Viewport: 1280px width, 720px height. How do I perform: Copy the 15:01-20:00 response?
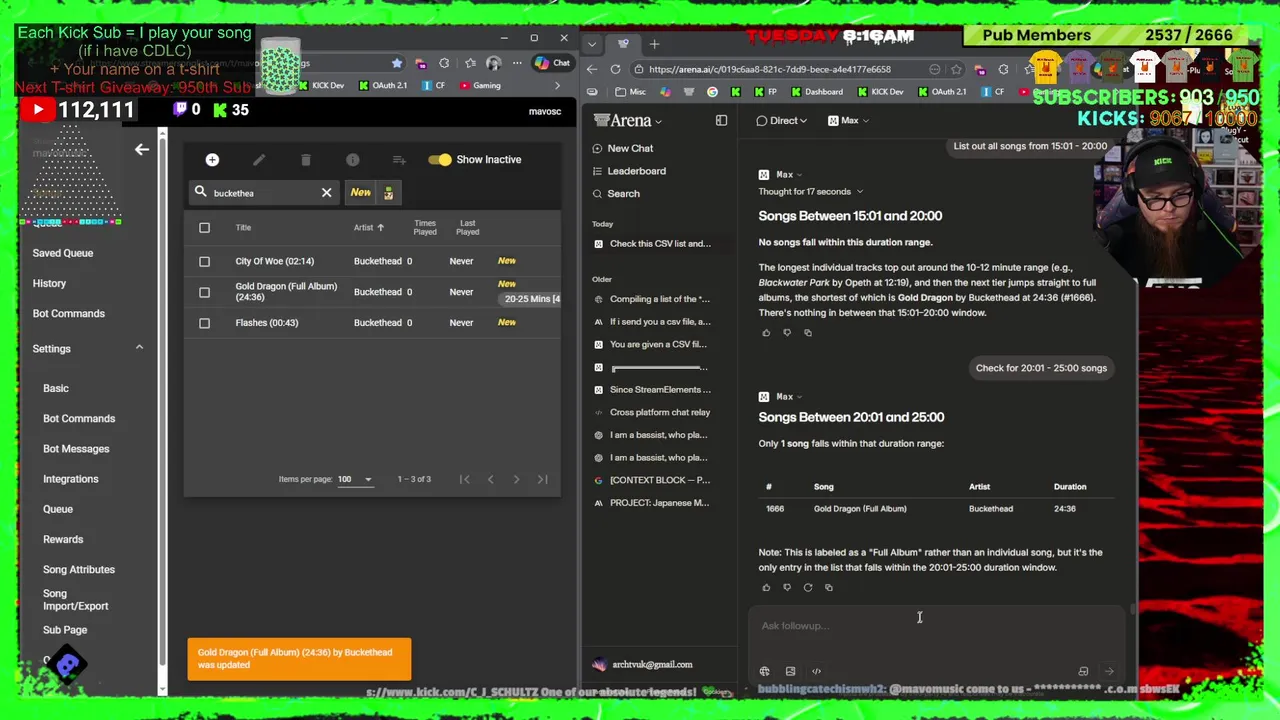tap(808, 332)
